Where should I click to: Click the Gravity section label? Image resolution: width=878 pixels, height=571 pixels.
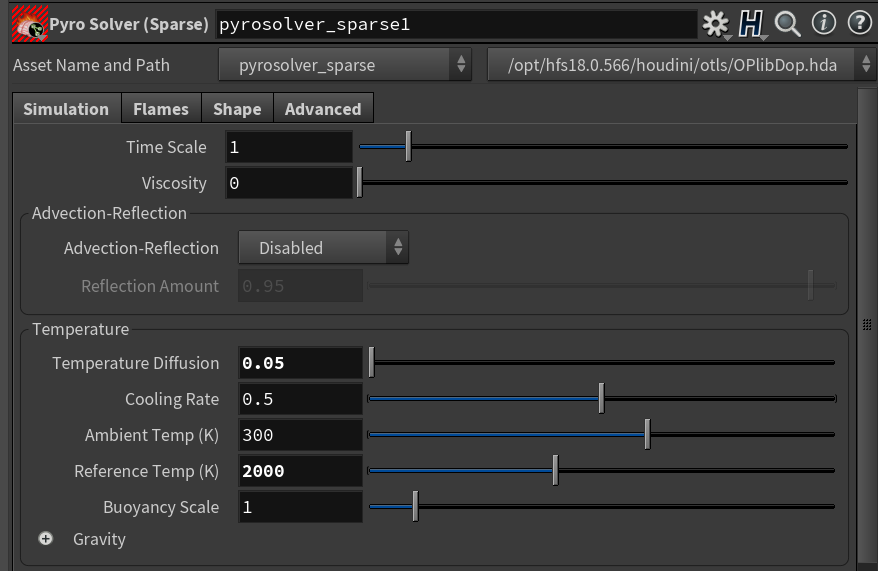[99, 539]
